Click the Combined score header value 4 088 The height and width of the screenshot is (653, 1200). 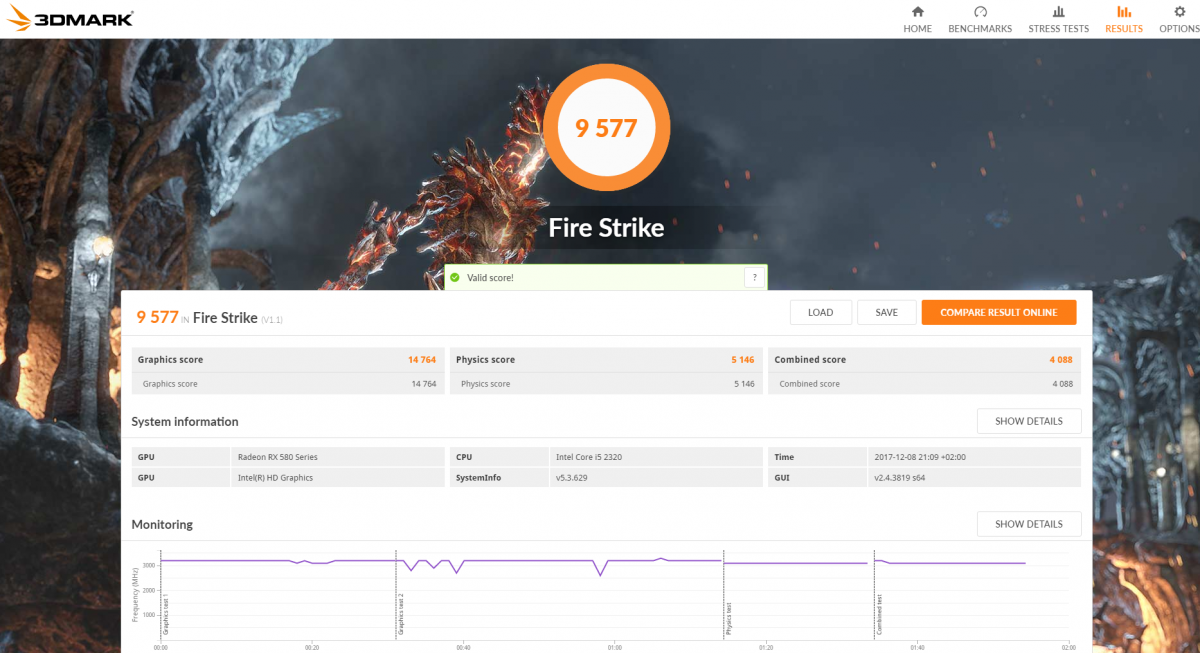pos(1061,360)
